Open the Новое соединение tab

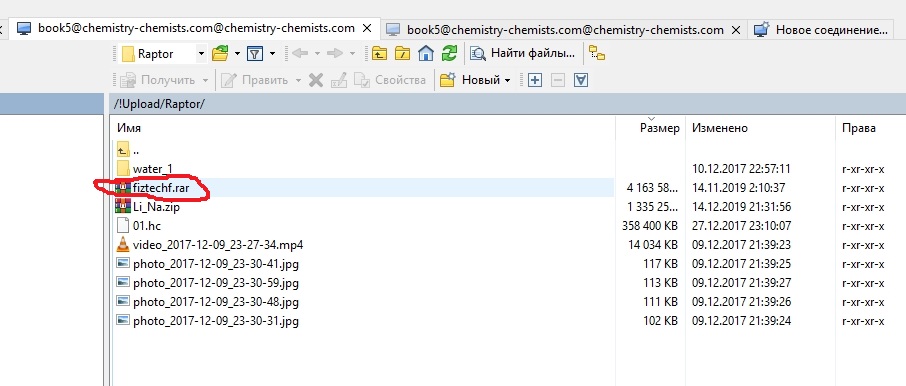pyautogui.click(x=822, y=29)
